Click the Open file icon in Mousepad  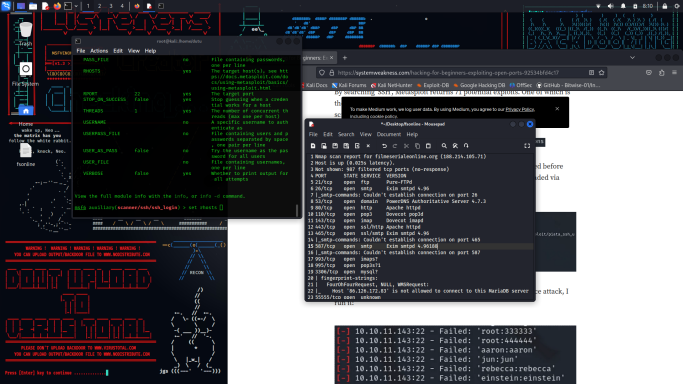[x=324, y=146]
